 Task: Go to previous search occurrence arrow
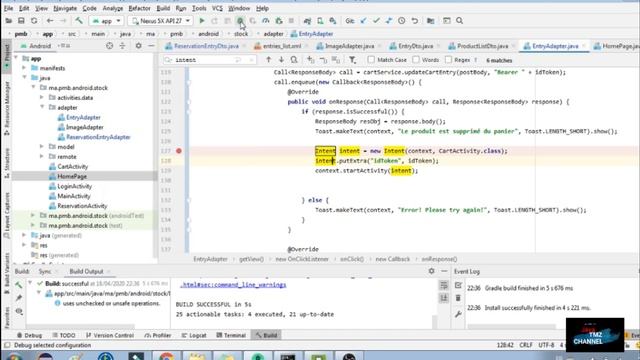click(269, 60)
